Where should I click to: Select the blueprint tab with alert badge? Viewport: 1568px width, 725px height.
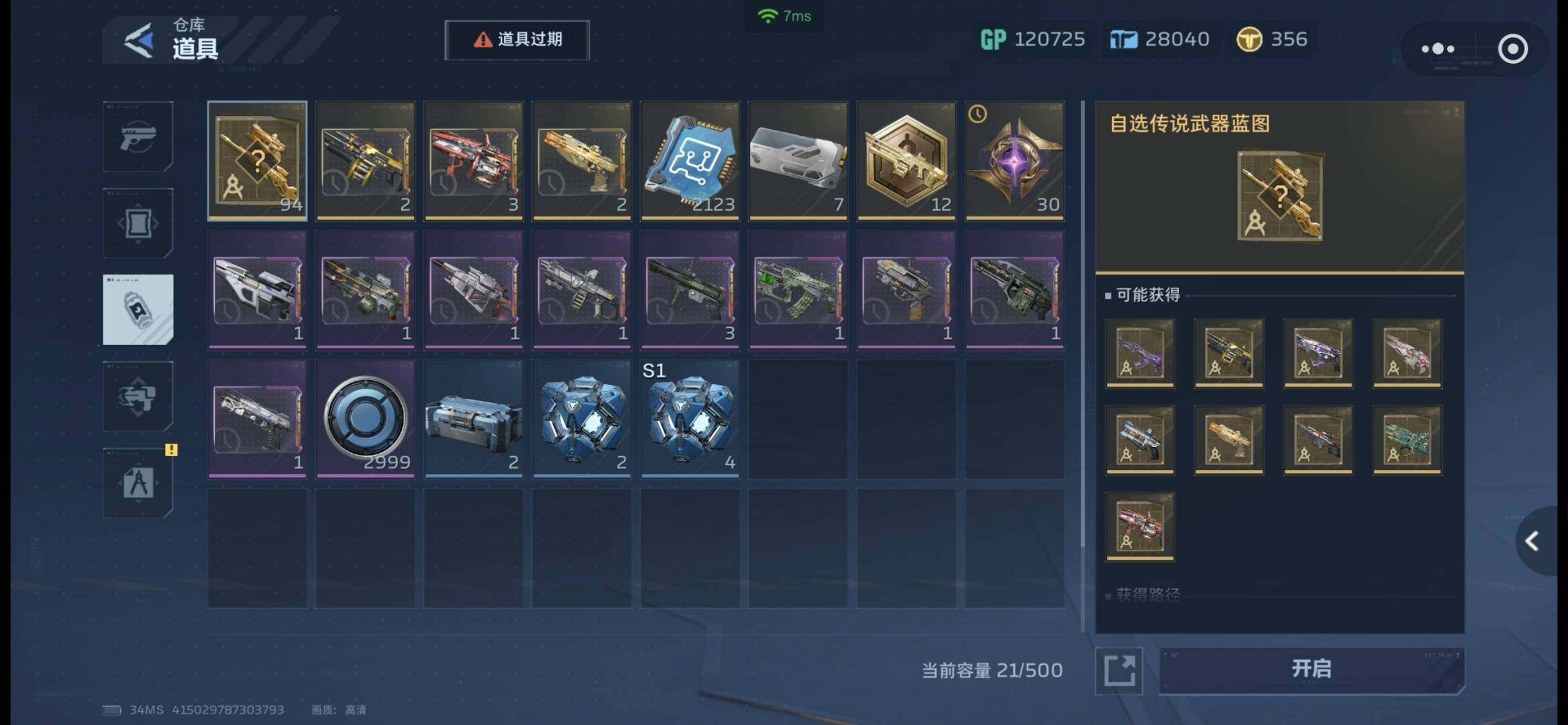pyautogui.click(x=138, y=483)
